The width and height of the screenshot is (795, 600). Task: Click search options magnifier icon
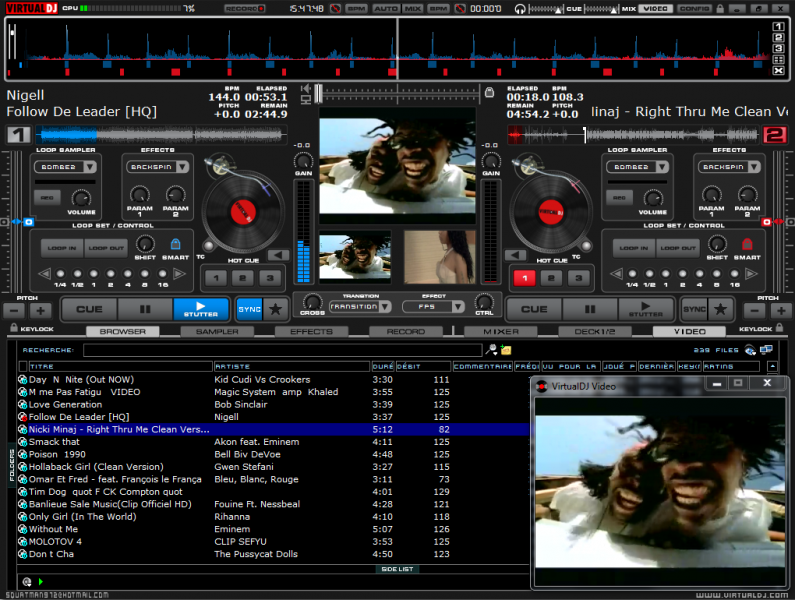click(x=491, y=349)
